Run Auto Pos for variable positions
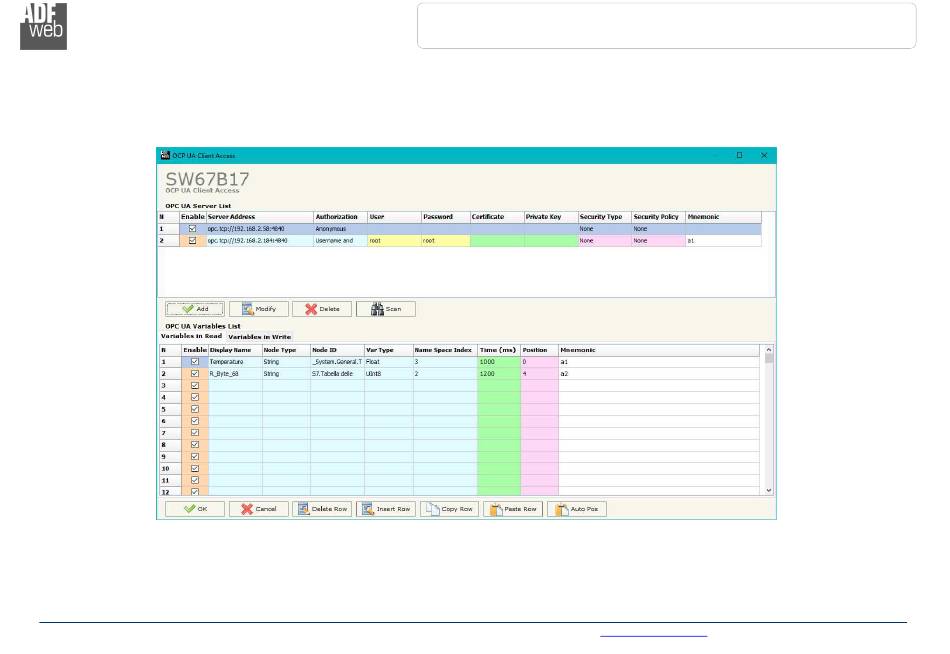Image resolution: width=950 pixels, height=654 pixels. point(576,509)
